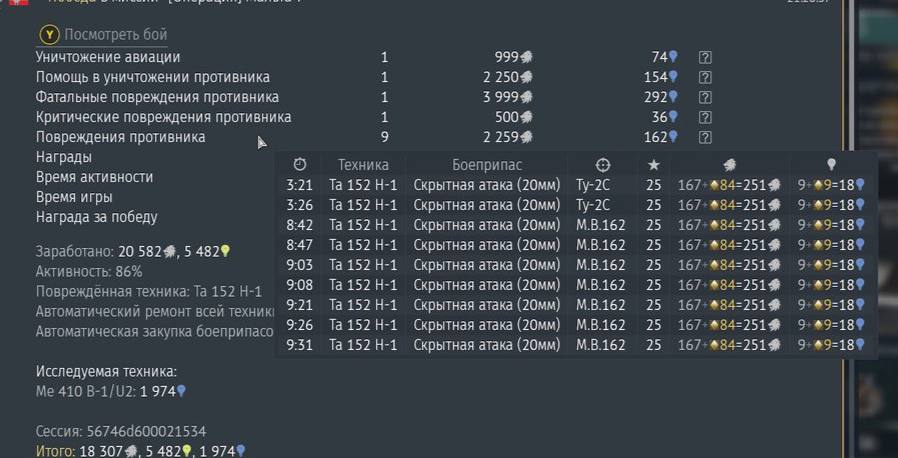
Task: Click help icon for Критические повреждения противника
Action: [705, 117]
